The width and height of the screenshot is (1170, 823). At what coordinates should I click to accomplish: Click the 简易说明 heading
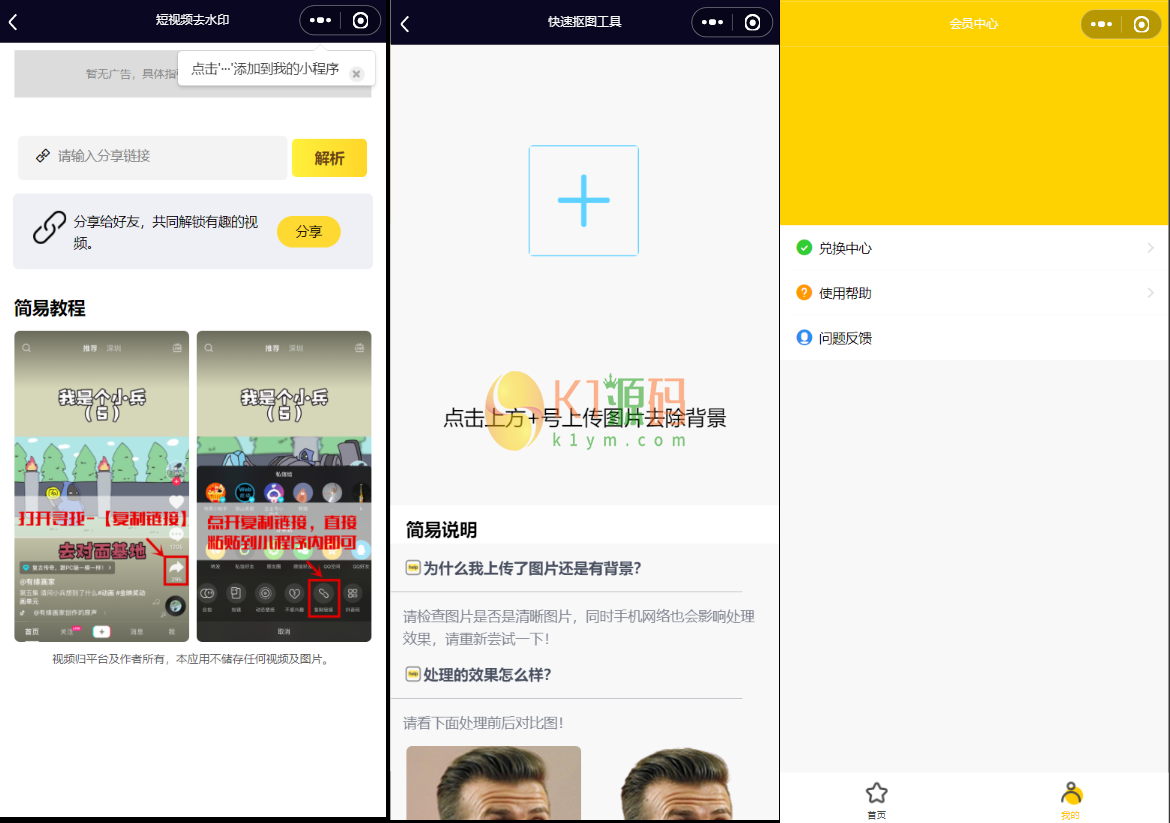click(x=441, y=530)
